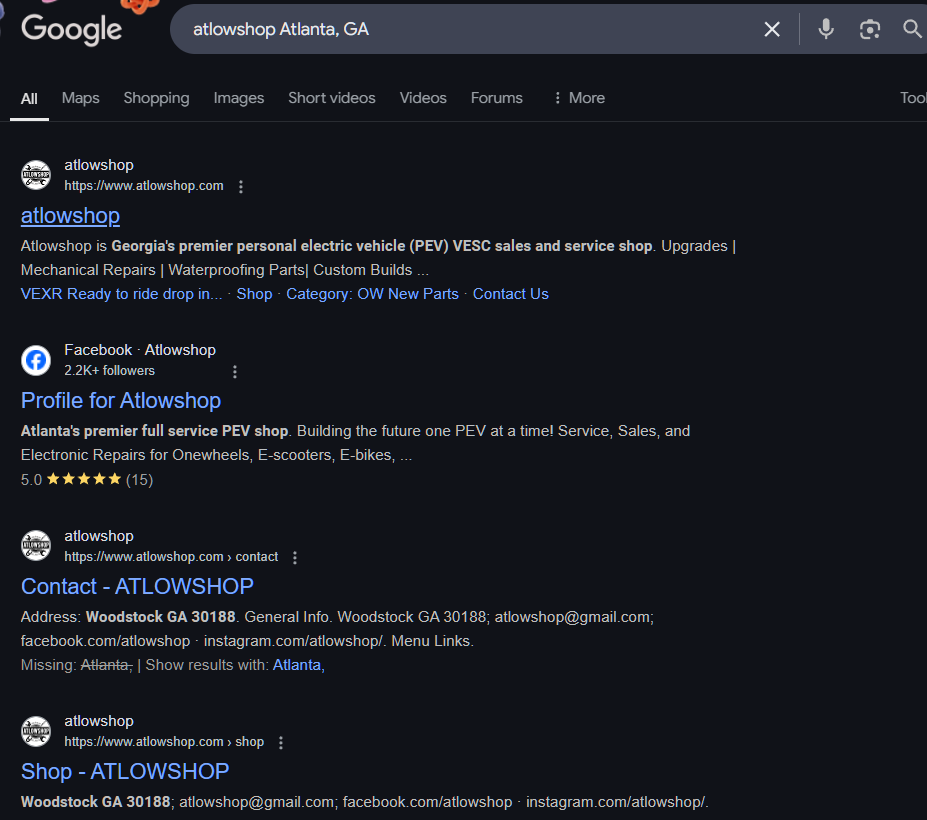
Task: Open Profile for Atlowshop Facebook link
Action: pyautogui.click(x=121, y=401)
